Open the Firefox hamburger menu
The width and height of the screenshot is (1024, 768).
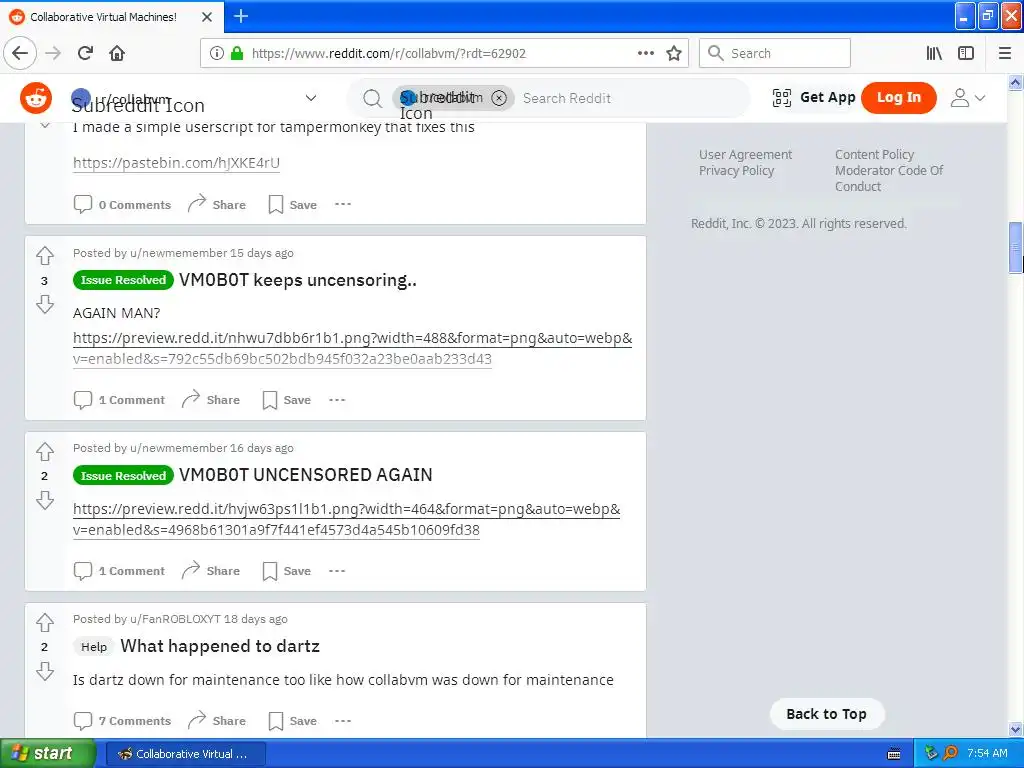(1005, 53)
